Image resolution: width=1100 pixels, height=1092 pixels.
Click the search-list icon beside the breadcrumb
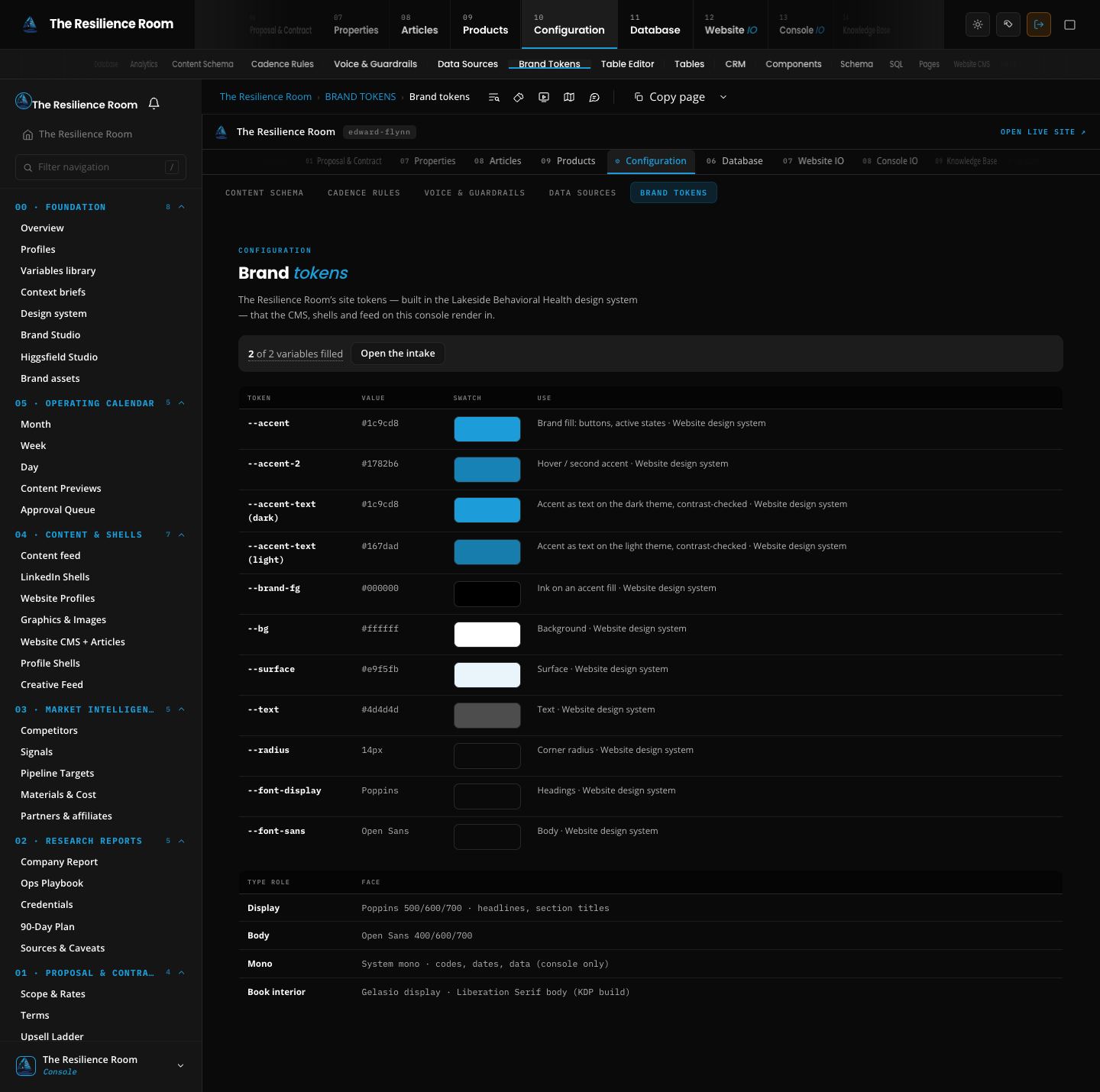(494, 97)
